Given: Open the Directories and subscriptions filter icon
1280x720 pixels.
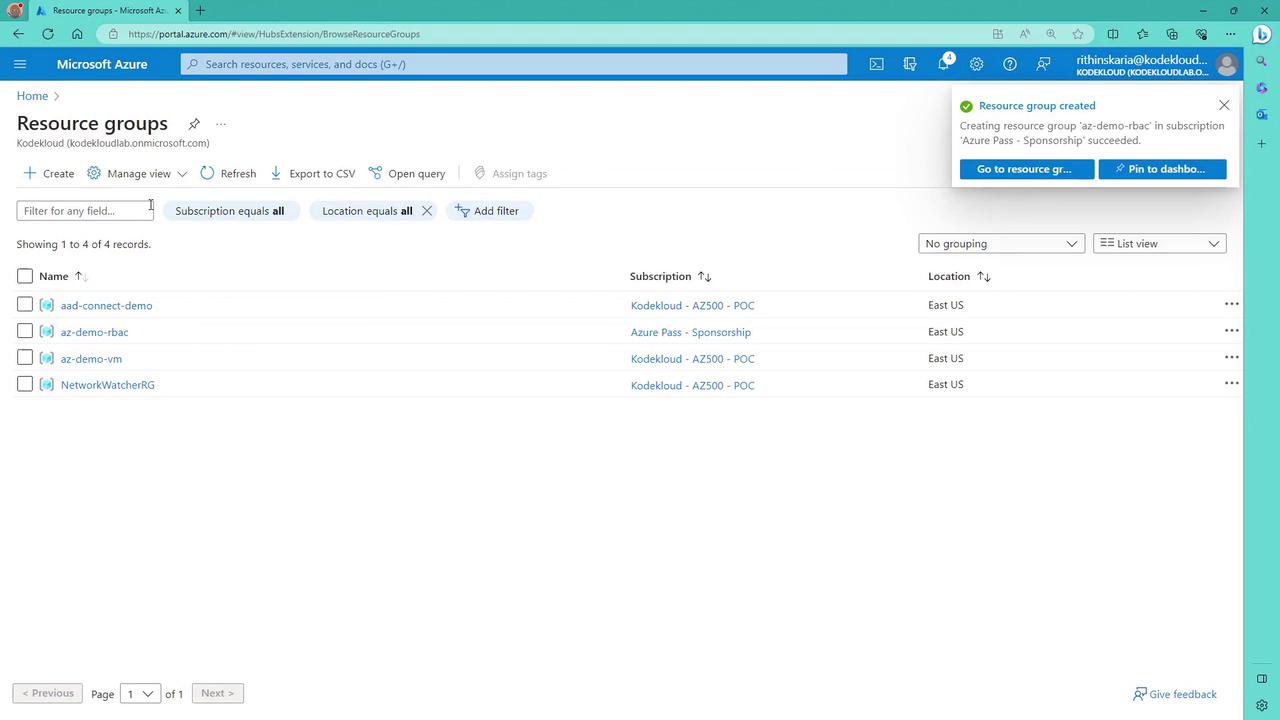Looking at the screenshot, I should coord(910,64).
